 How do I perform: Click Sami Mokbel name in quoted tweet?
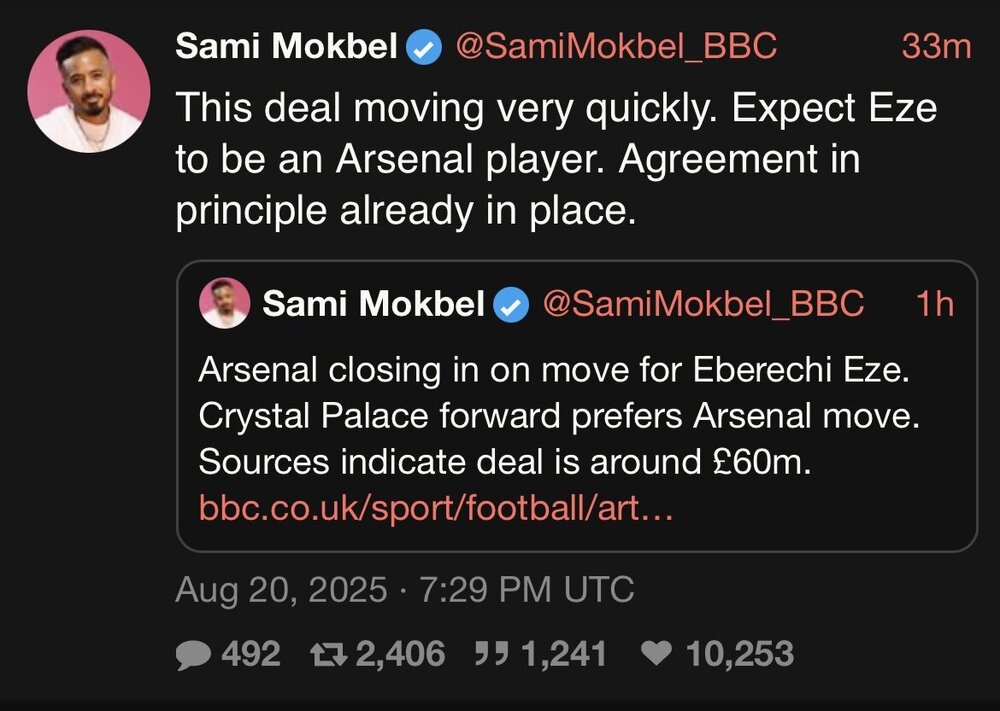[x=374, y=305]
